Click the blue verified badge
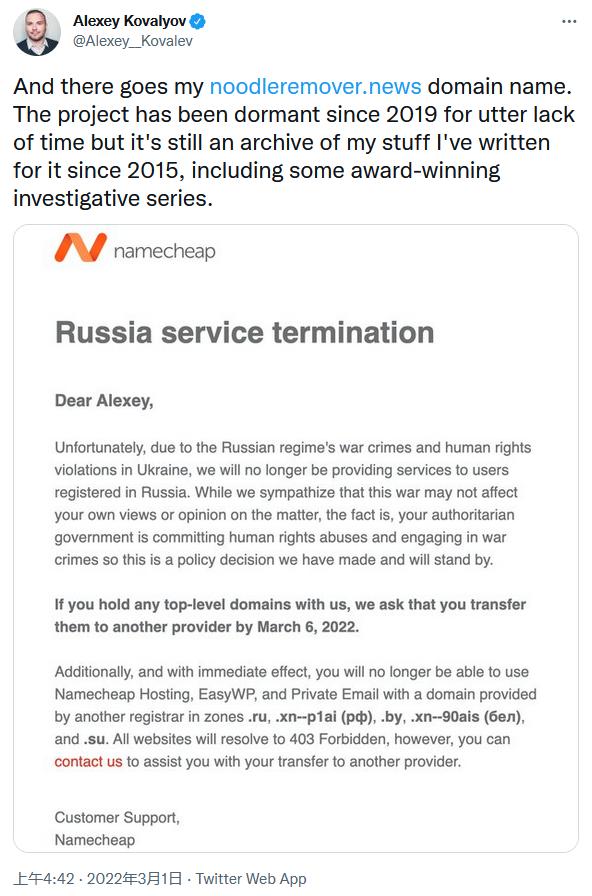The width and height of the screenshot is (592, 896). point(198,22)
